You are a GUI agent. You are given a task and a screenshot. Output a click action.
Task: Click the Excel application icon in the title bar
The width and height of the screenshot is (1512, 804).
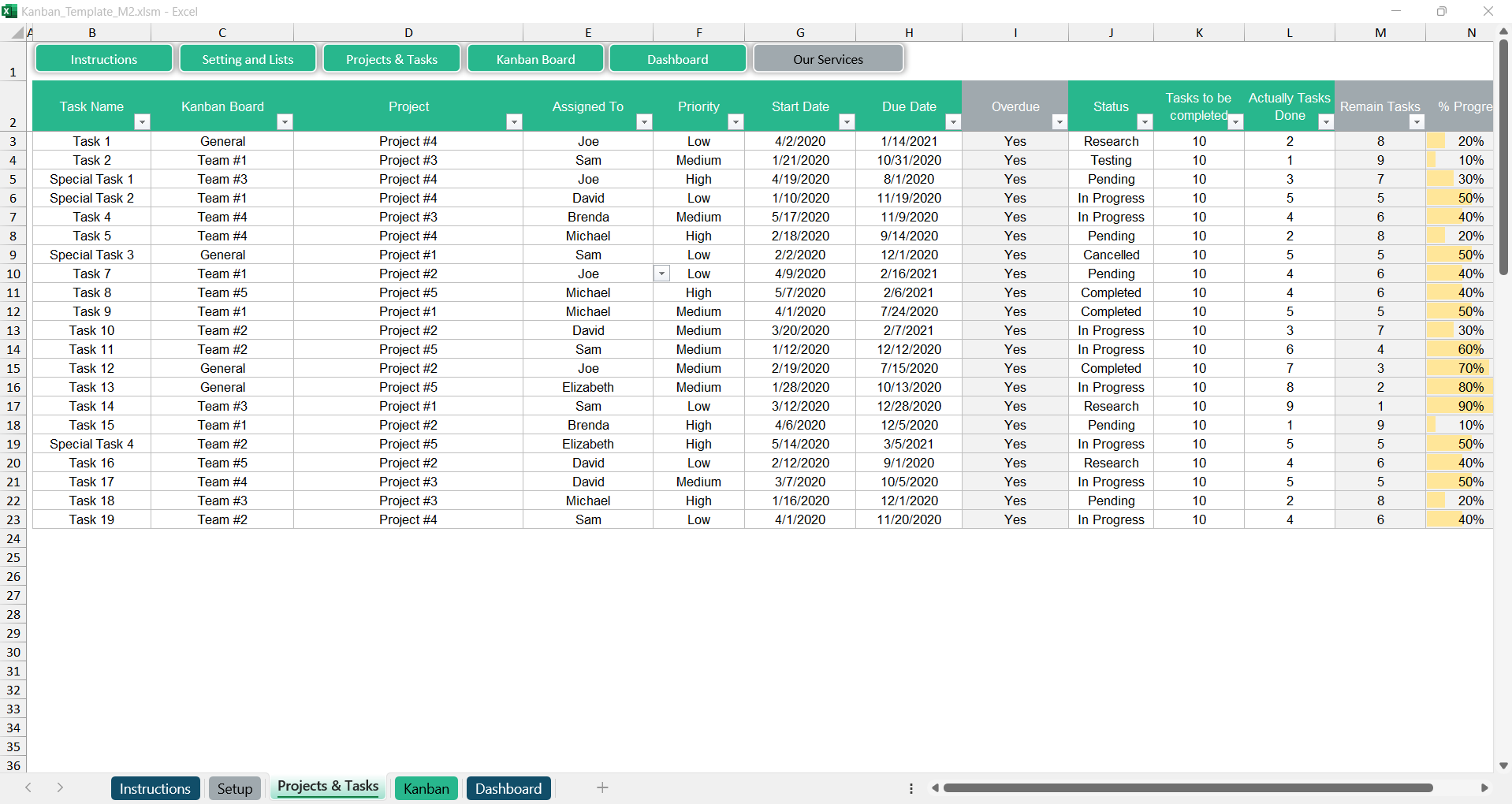click(x=10, y=11)
